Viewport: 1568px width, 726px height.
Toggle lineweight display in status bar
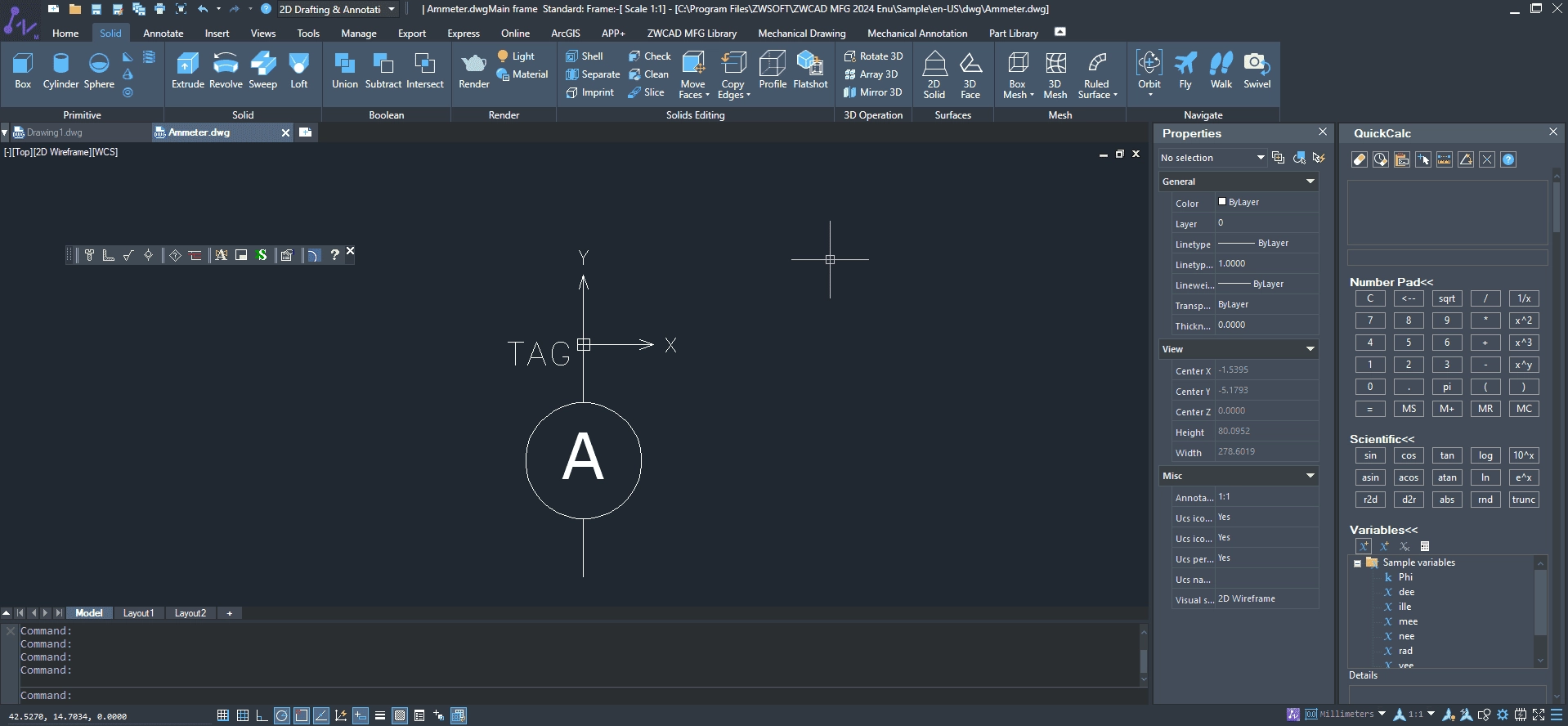(379, 715)
